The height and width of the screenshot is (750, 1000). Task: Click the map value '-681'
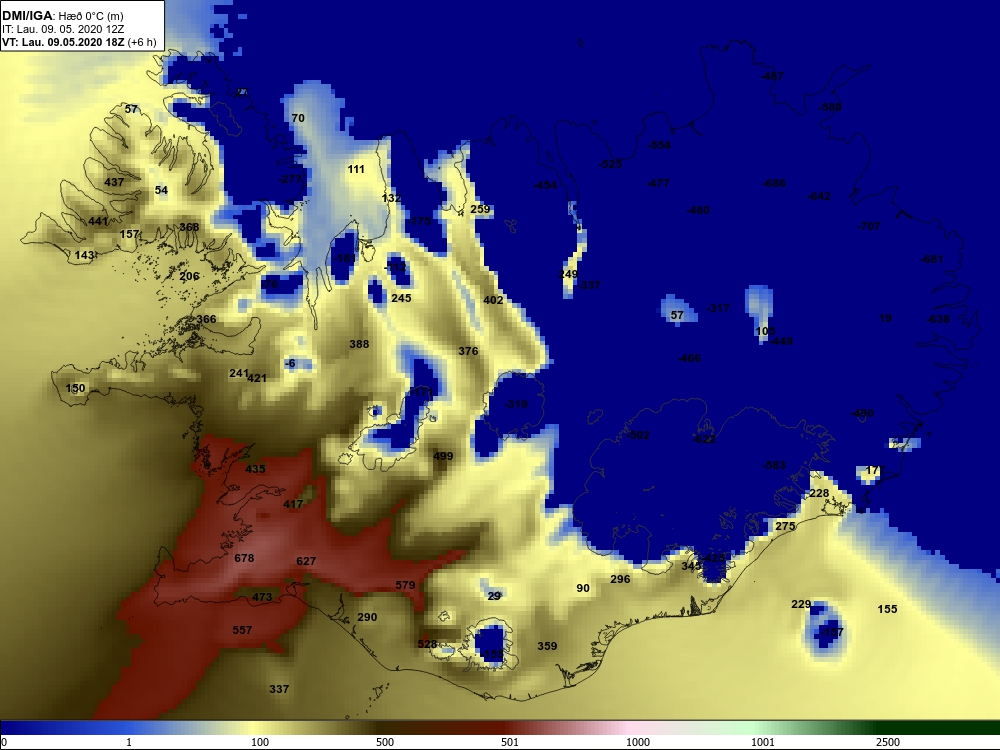tap(931, 260)
